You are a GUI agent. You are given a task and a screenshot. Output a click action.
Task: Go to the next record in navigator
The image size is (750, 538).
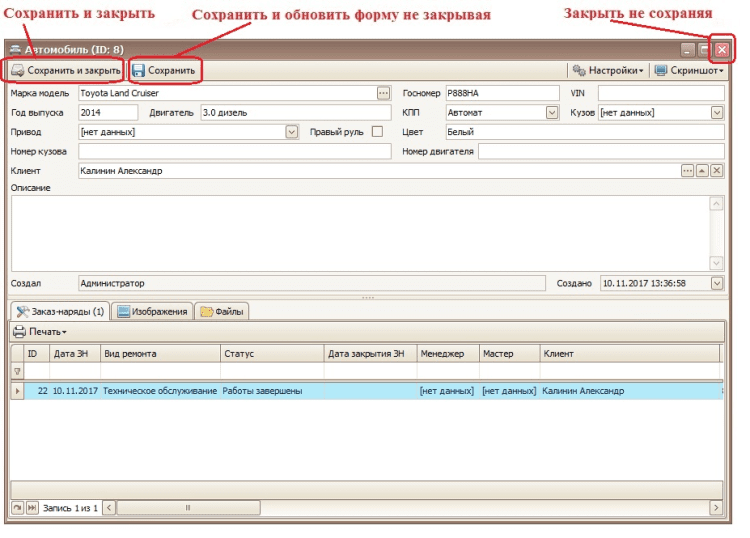coord(17,508)
